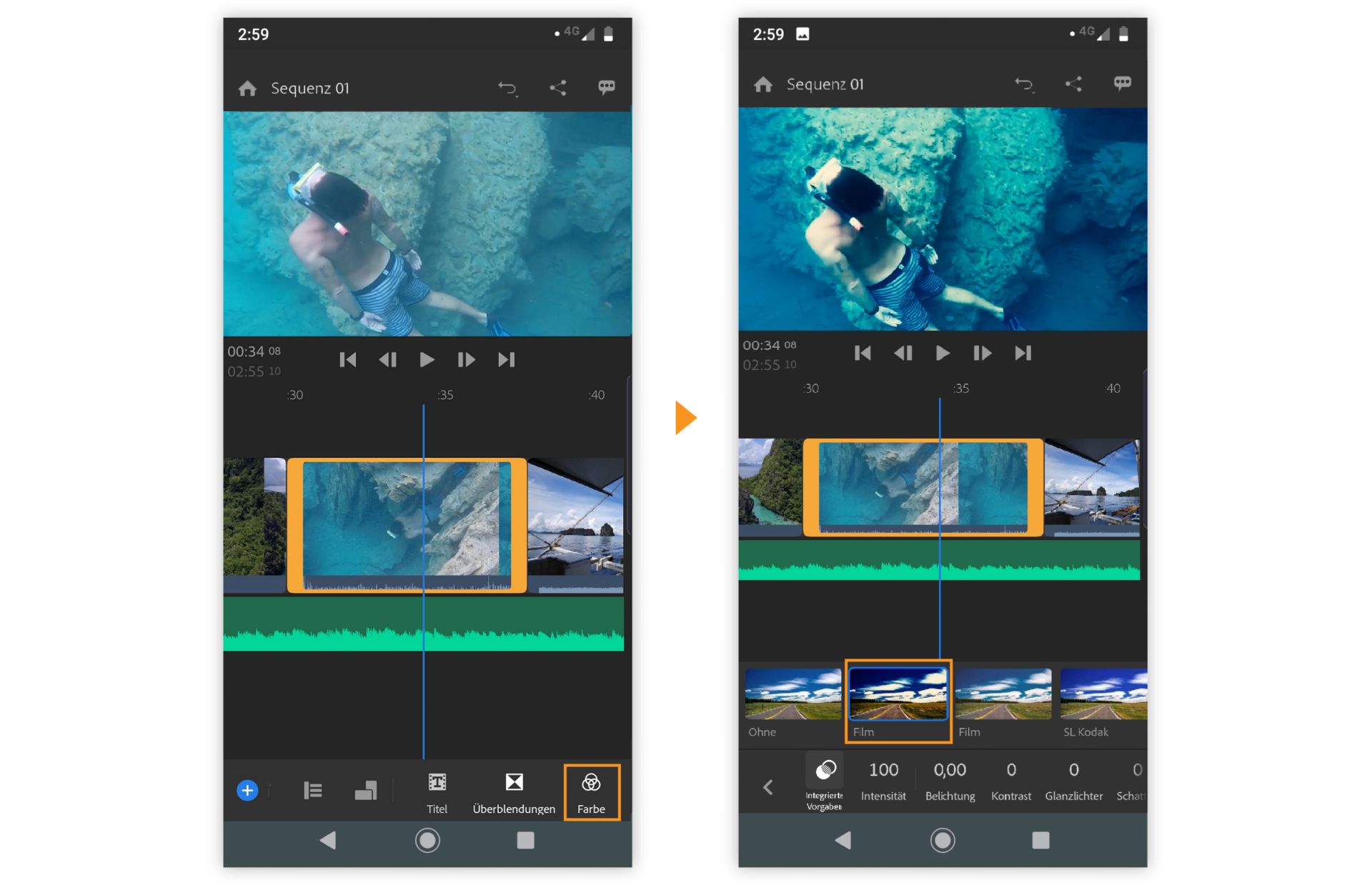Collapse color panel with back chevron

[x=768, y=787]
